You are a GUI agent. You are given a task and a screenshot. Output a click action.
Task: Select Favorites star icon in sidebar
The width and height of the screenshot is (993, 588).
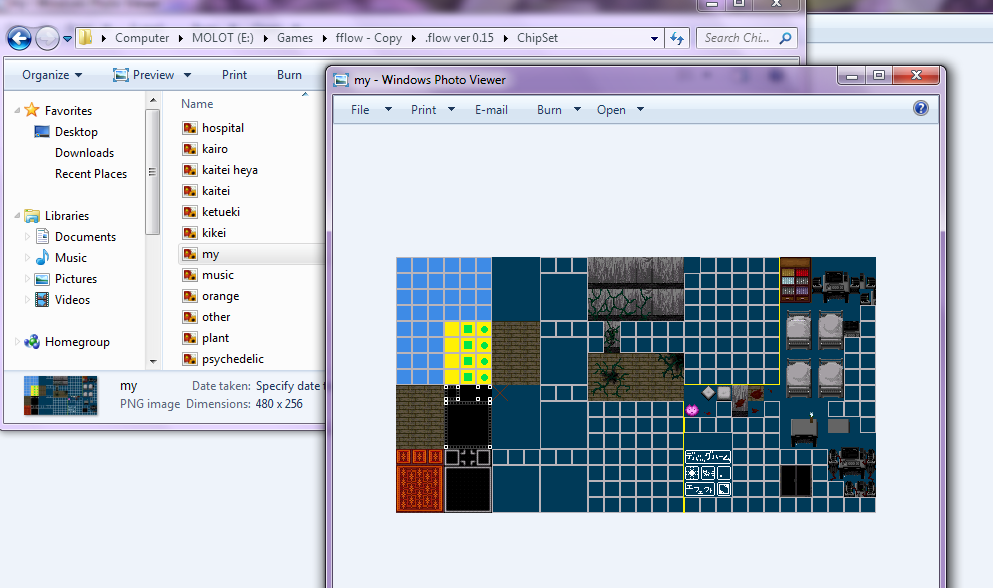[32, 110]
